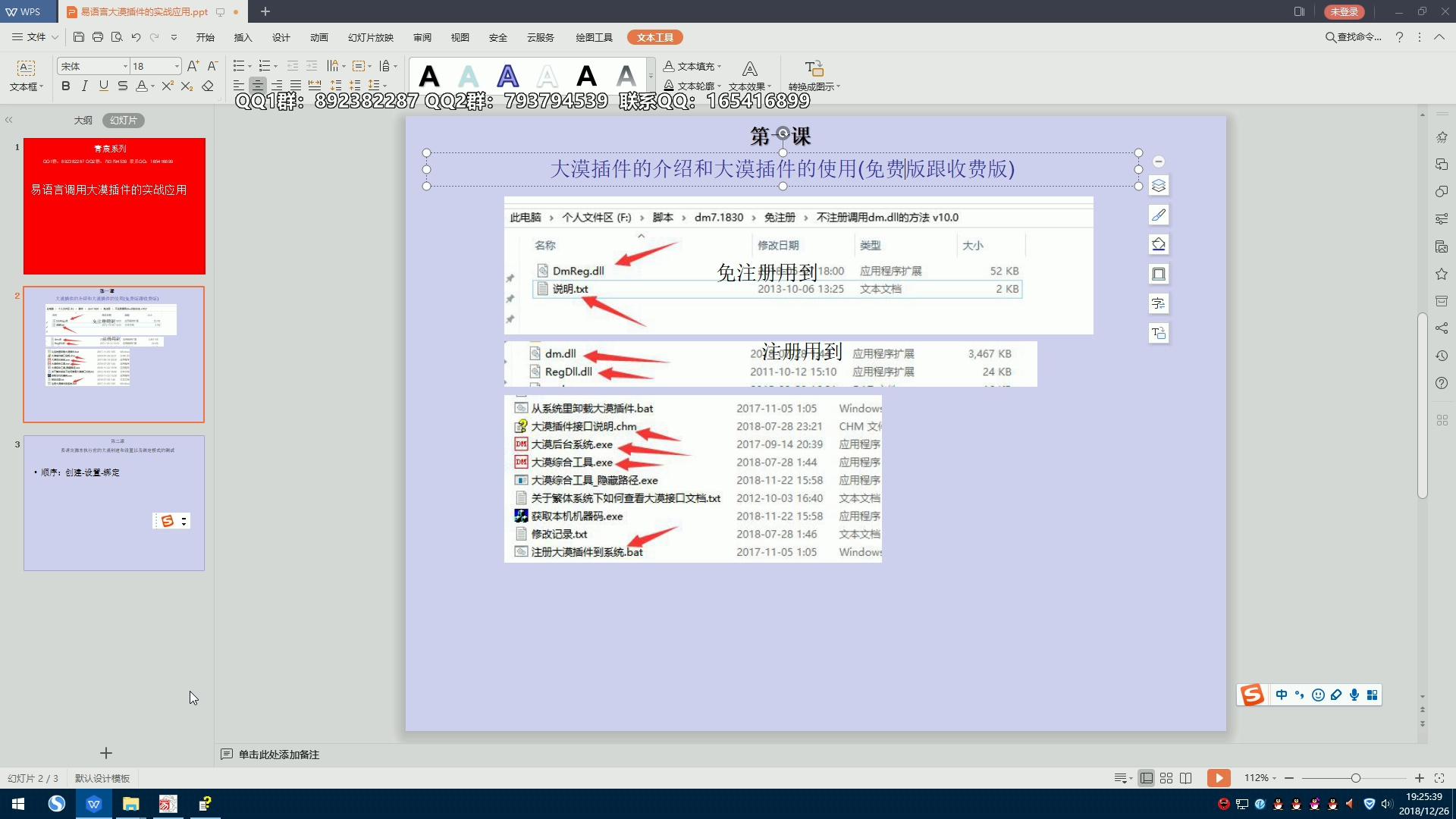Image resolution: width=1456 pixels, height=819 pixels.
Task: Select slide 3 thumbnail
Action: click(114, 503)
